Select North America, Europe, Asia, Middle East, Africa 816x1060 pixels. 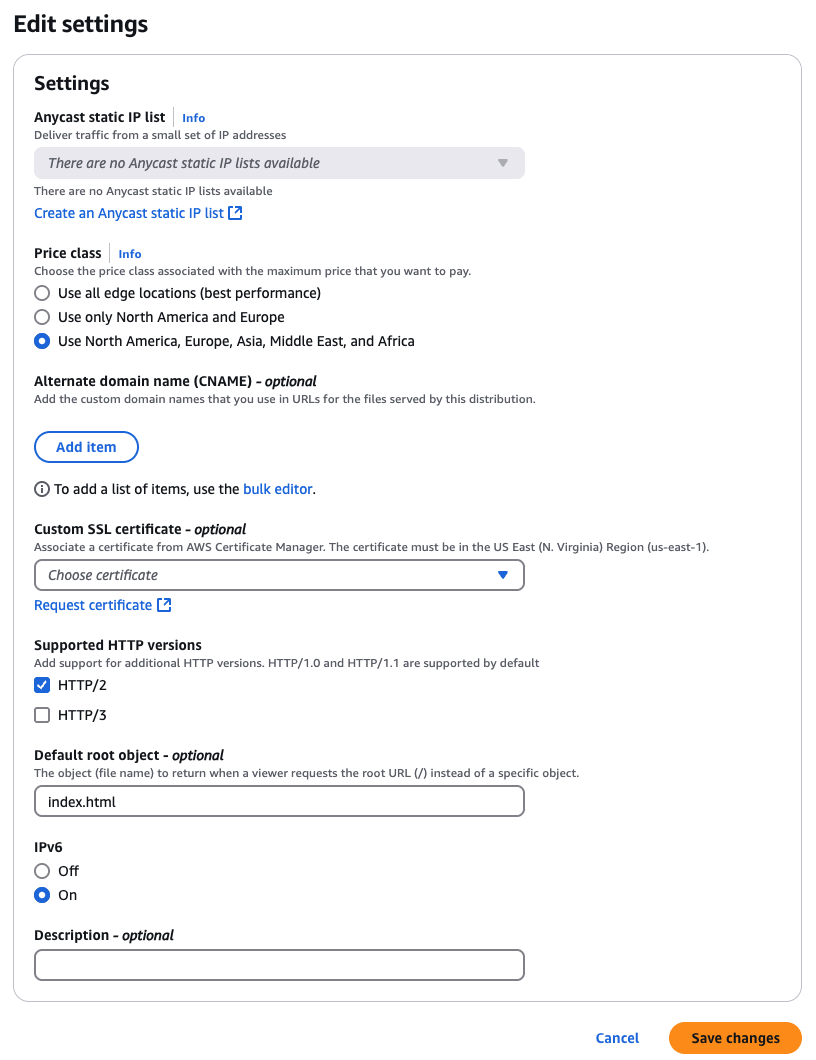(x=42, y=341)
